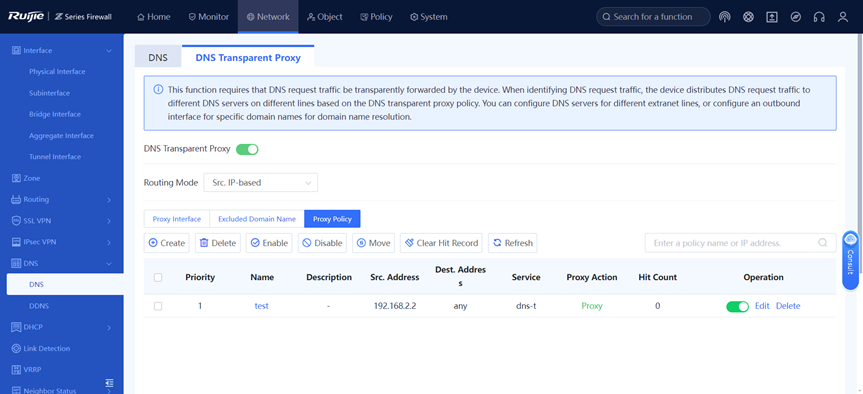Select the DNS Transparent Proxy tab
863x394 pixels.
[248, 57]
